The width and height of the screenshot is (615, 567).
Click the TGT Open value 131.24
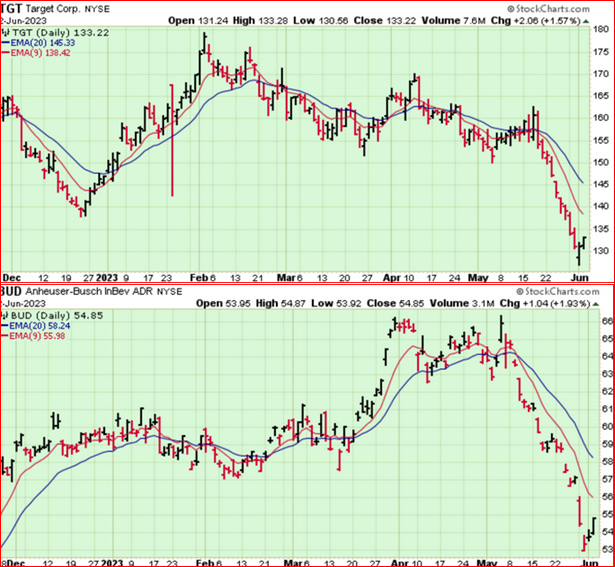coord(213,21)
